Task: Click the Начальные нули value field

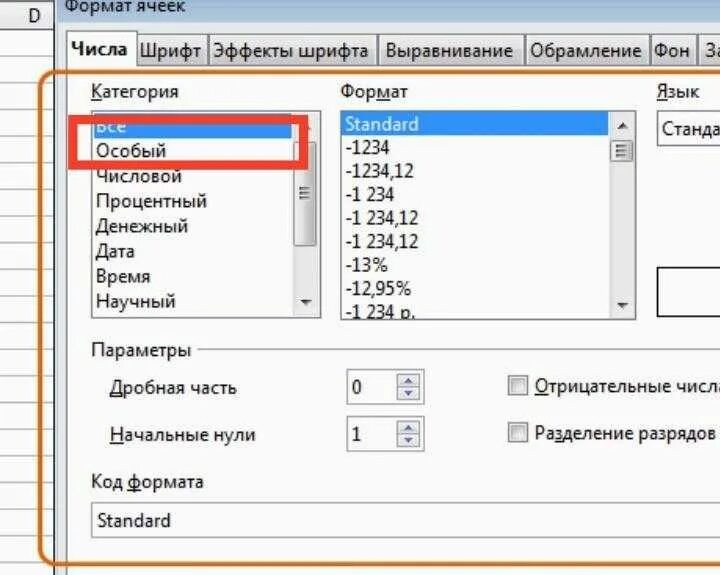Action: point(371,434)
